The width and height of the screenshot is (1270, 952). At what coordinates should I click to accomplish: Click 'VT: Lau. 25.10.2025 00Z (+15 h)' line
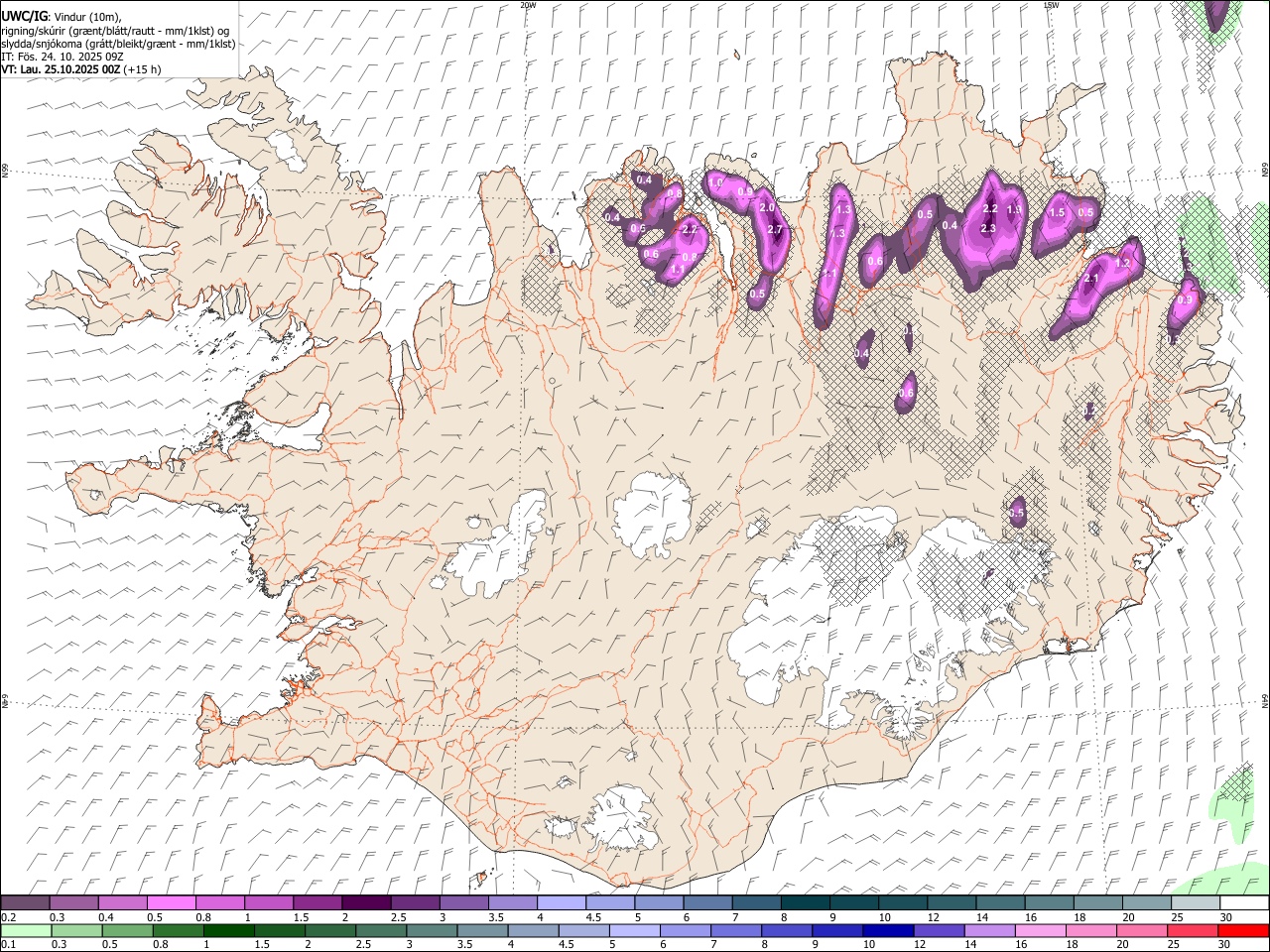[x=80, y=69]
